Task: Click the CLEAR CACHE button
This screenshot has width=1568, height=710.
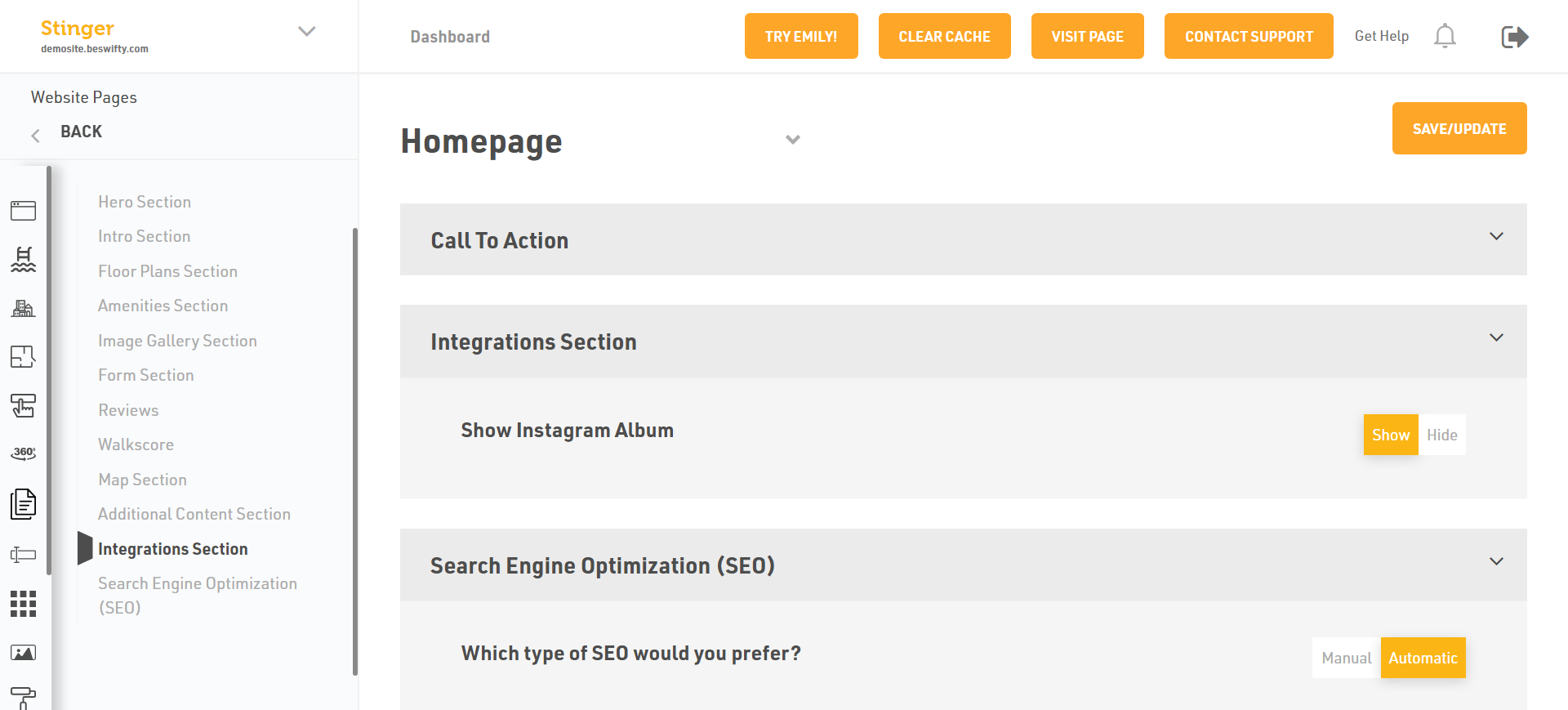Action: coord(944,37)
